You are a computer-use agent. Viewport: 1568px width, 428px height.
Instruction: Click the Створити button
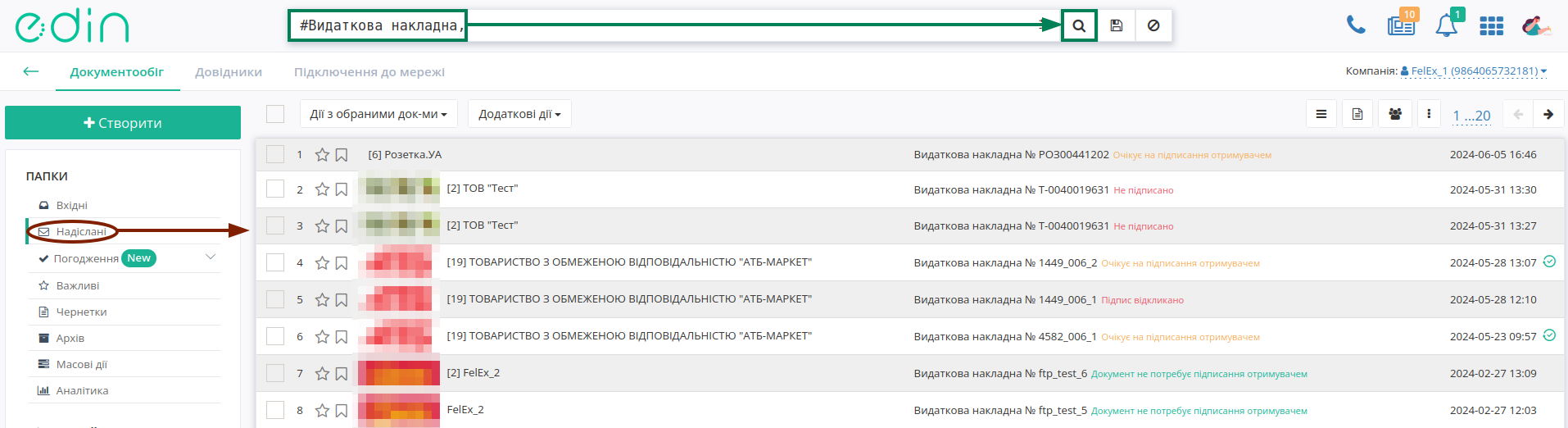[x=123, y=123]
